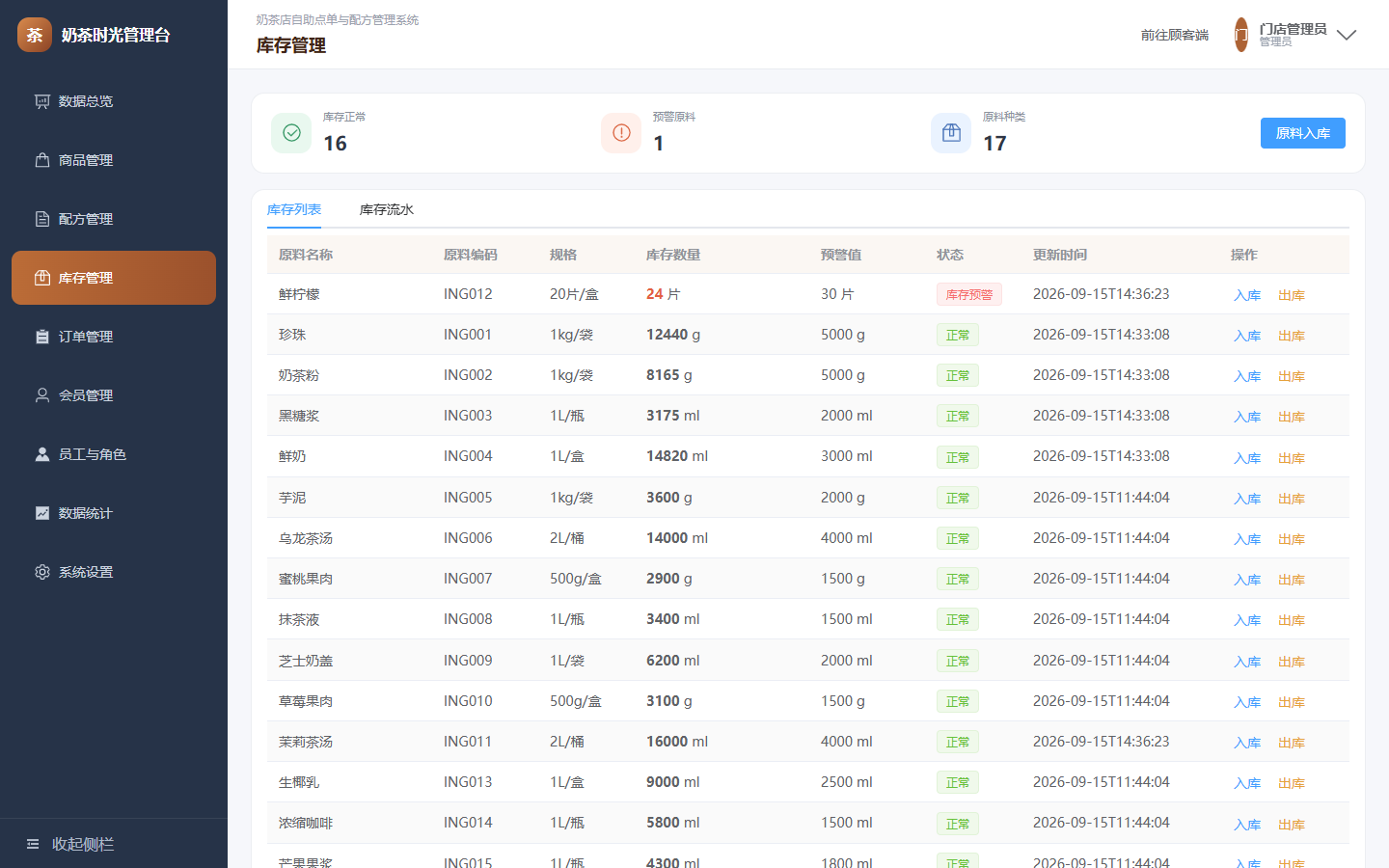Click the 配方管理 document icon
The image size is (1389, 868).
coord(42,219)
